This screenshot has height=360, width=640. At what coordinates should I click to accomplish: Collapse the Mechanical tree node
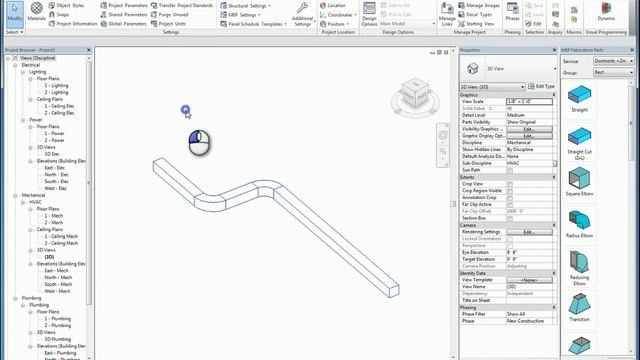click(x=16, y=195)
